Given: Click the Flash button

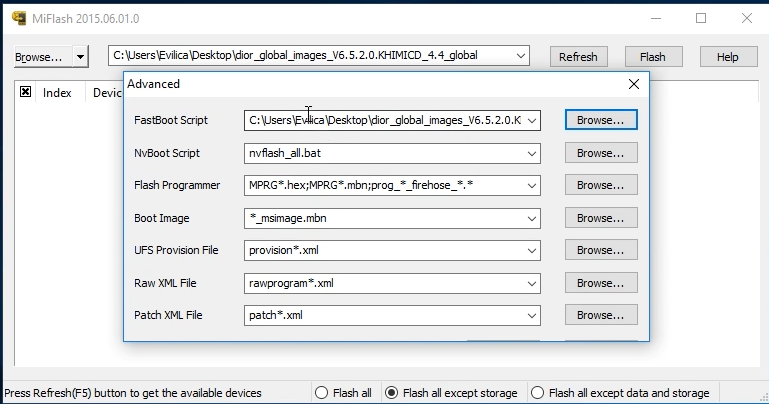Looking at the screenshot, I should (x=653, y=57).
